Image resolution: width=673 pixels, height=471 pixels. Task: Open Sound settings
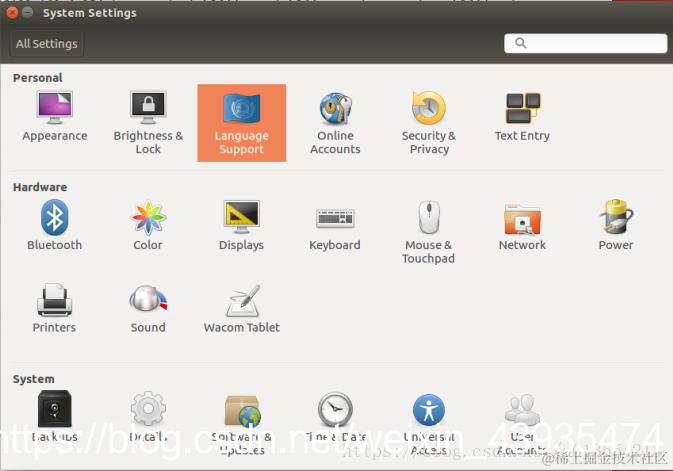tap(148, 308)
